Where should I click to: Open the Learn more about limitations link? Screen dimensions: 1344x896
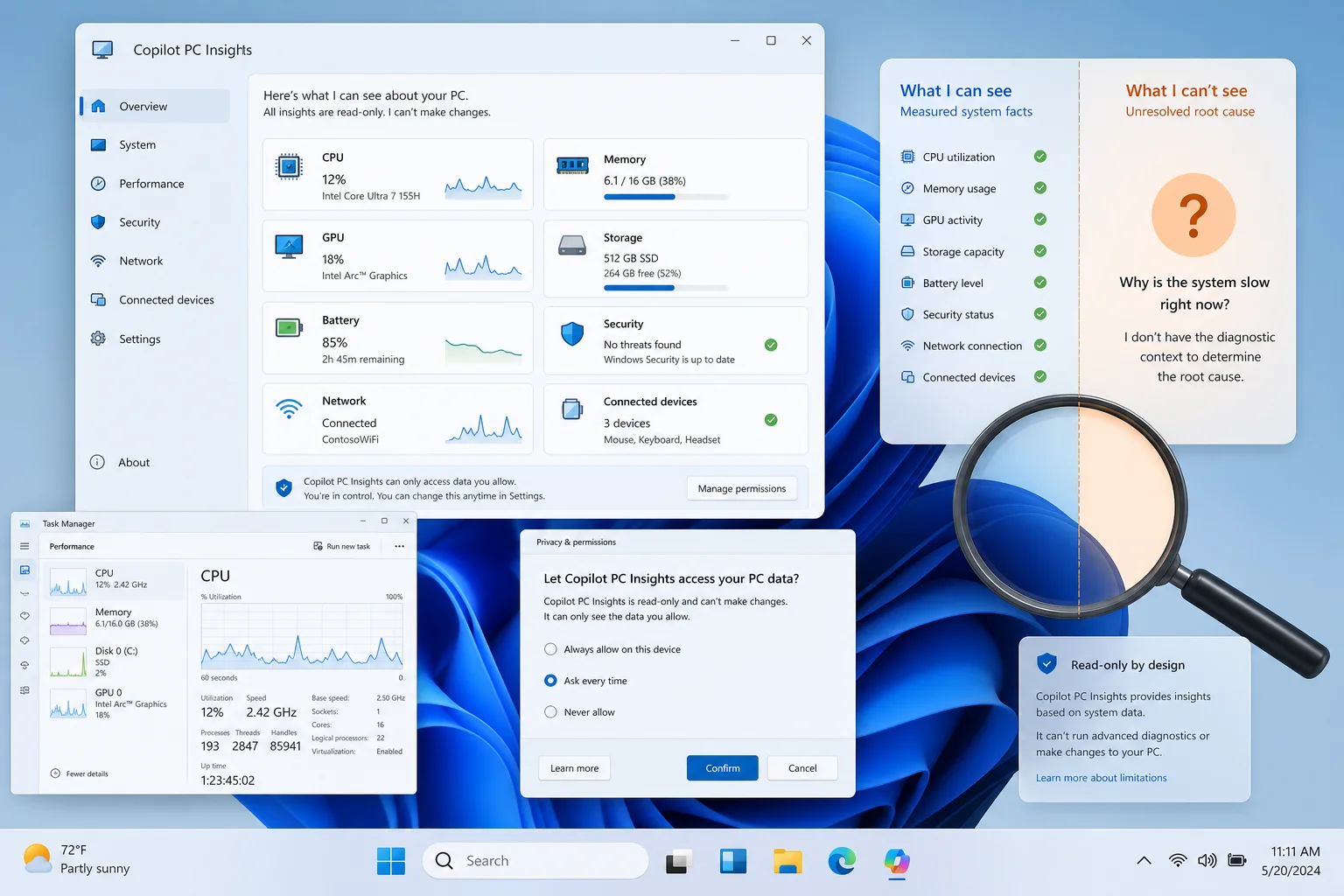(1101, 778)
